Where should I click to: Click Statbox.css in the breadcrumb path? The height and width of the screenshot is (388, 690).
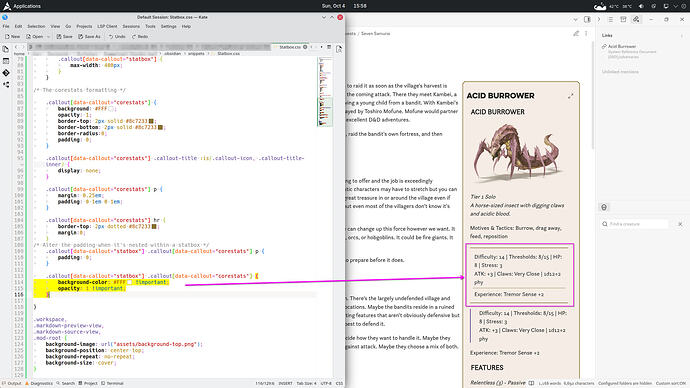[228, 54]
